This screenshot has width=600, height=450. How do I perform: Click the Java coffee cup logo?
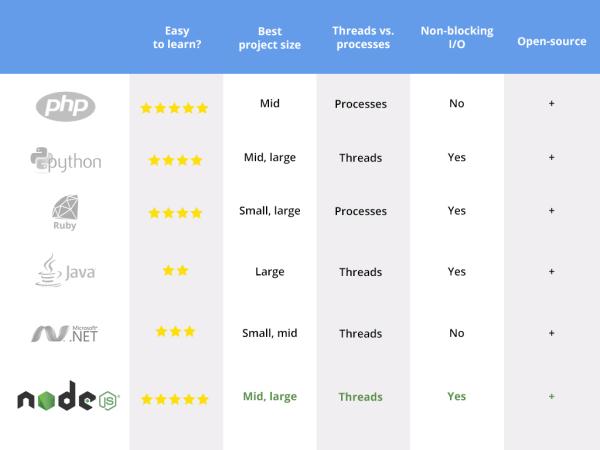click(x=65, y=271)
